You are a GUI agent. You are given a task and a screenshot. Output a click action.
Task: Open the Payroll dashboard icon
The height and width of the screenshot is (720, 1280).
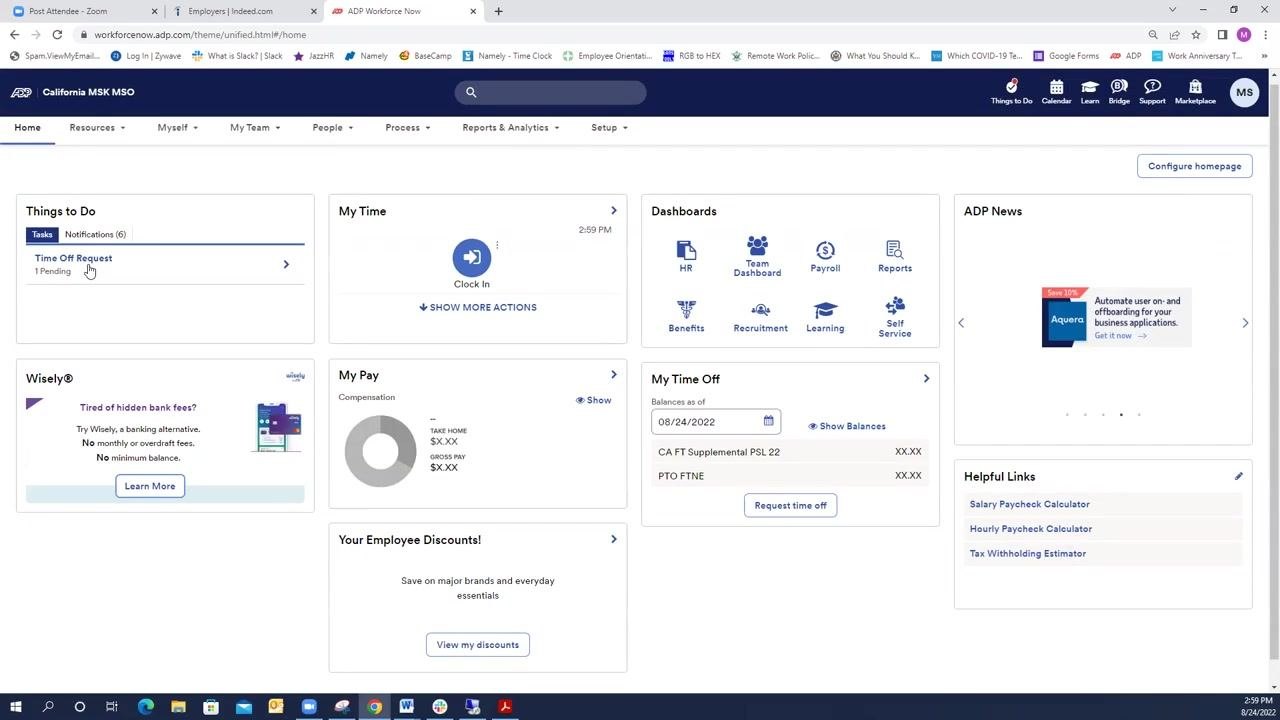pos(825,256)
